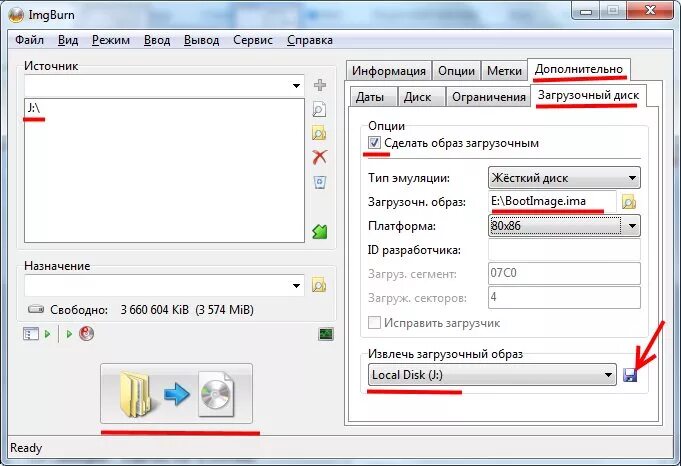This screenshot has height=466, width=681.
Task: Click the 'ID разработчика' input field
Action: pos(564,249)
